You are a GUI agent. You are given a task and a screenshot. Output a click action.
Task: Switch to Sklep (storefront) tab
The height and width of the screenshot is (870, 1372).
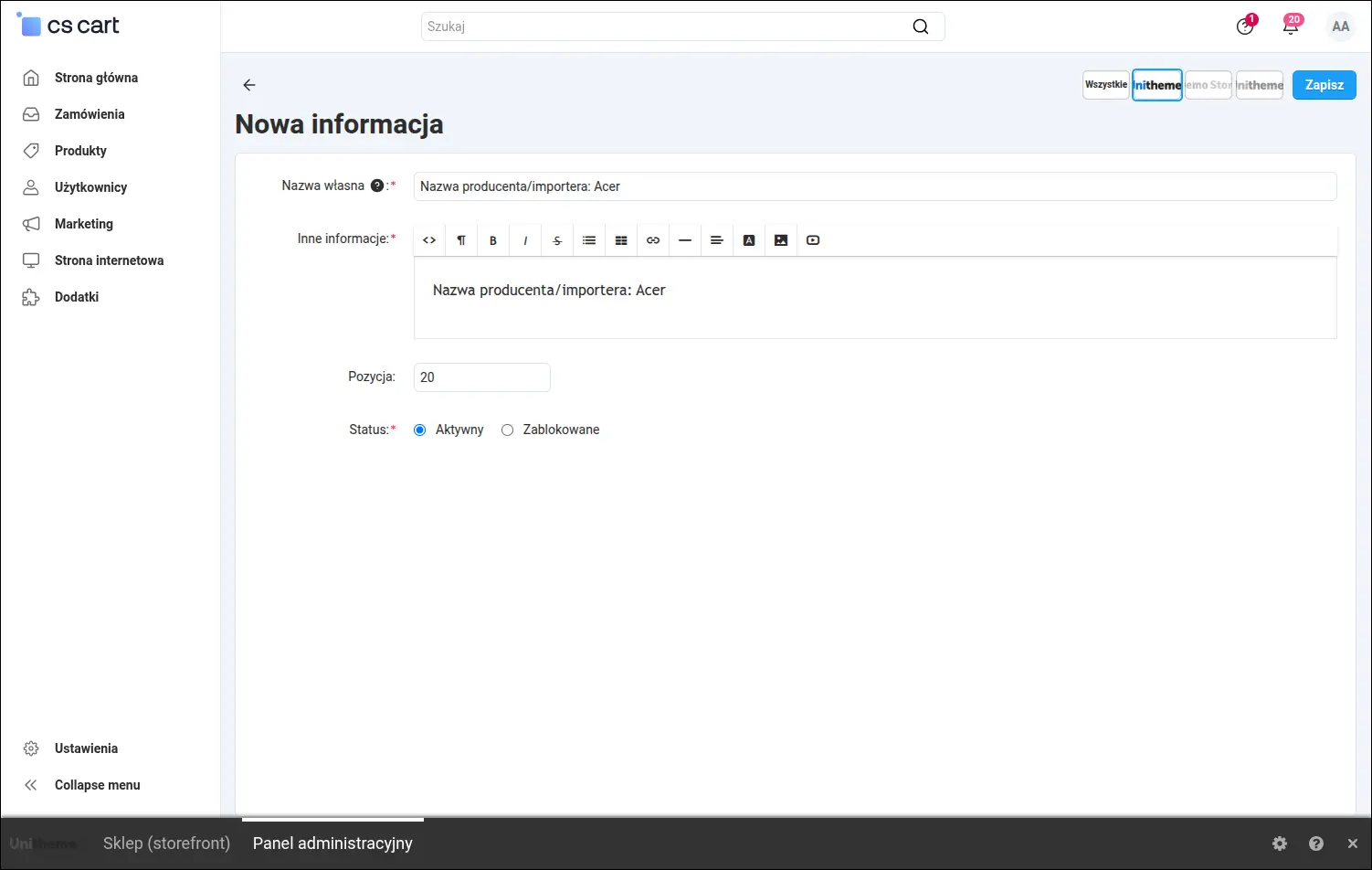pyautogui.click(x=166, y=843)
